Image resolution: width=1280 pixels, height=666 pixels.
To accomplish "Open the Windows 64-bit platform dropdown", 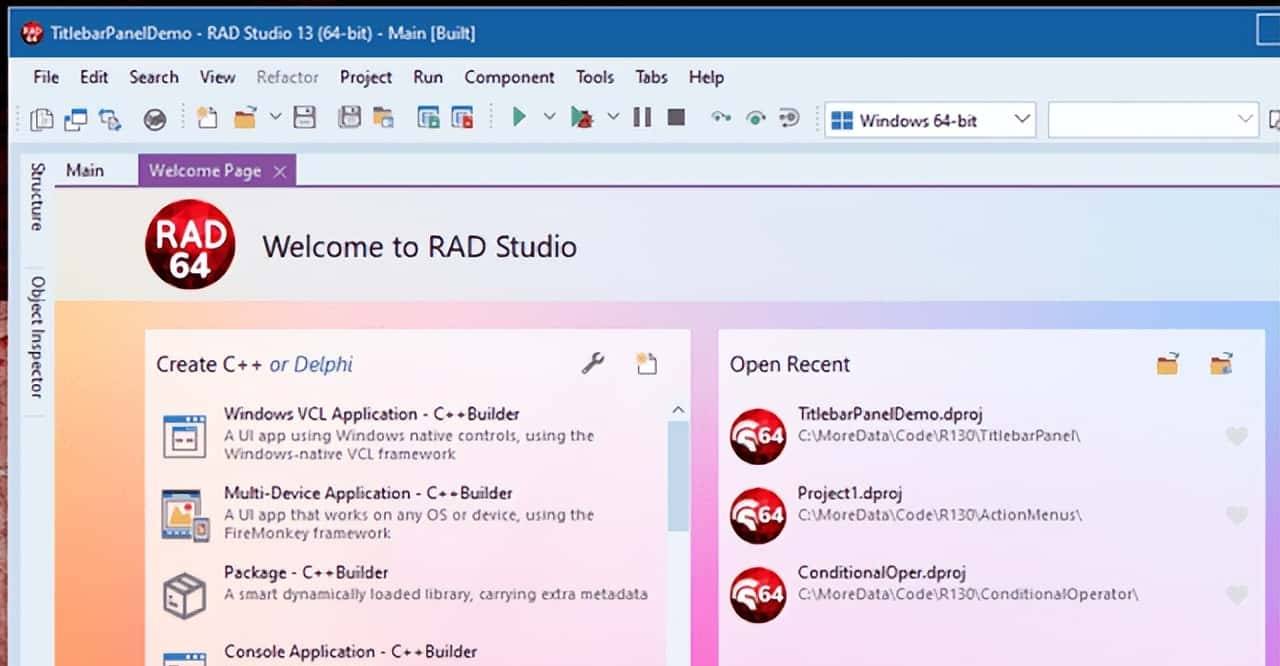I will pos(930,120).
